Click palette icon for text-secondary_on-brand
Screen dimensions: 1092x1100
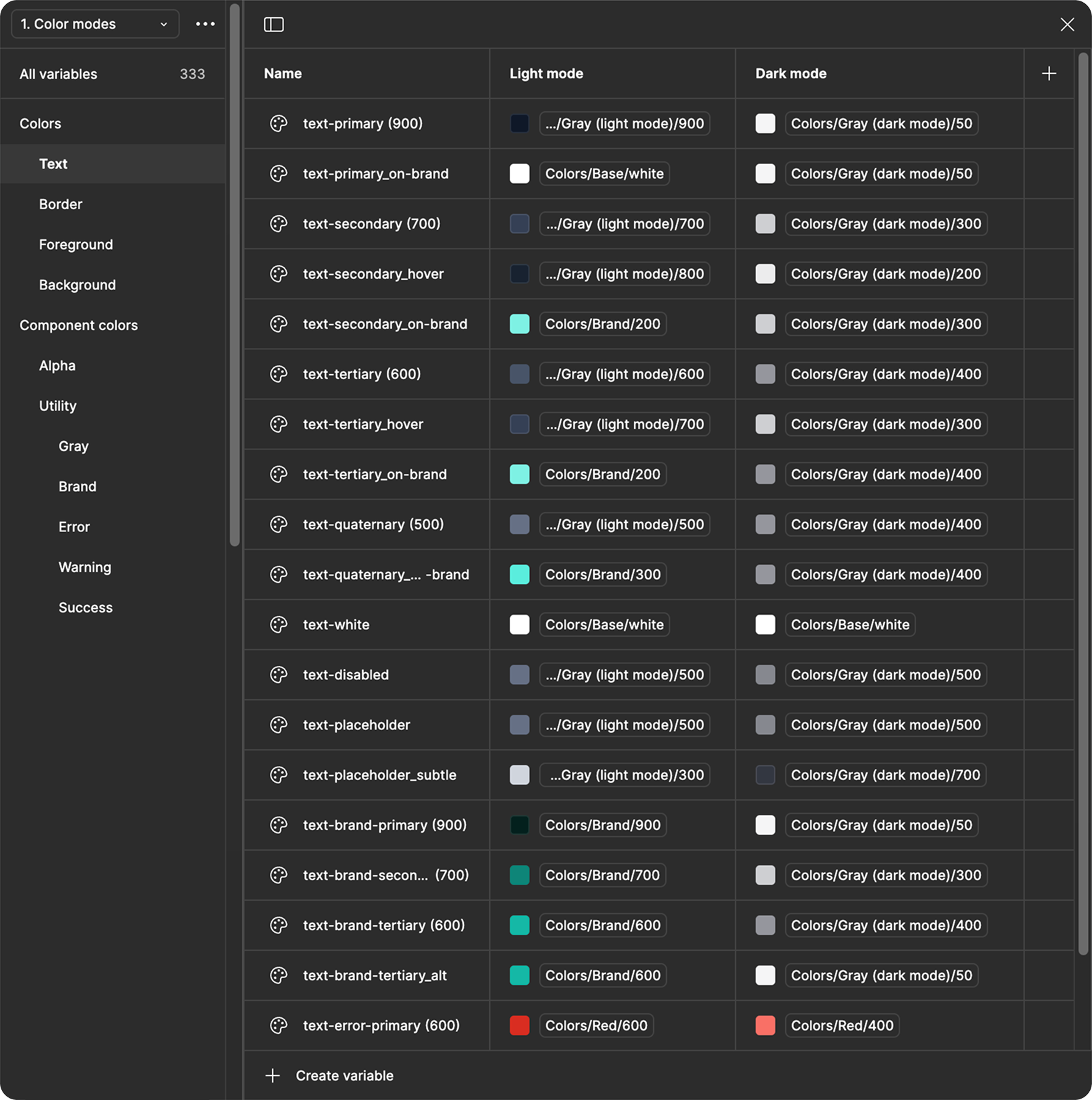point(279,324)
